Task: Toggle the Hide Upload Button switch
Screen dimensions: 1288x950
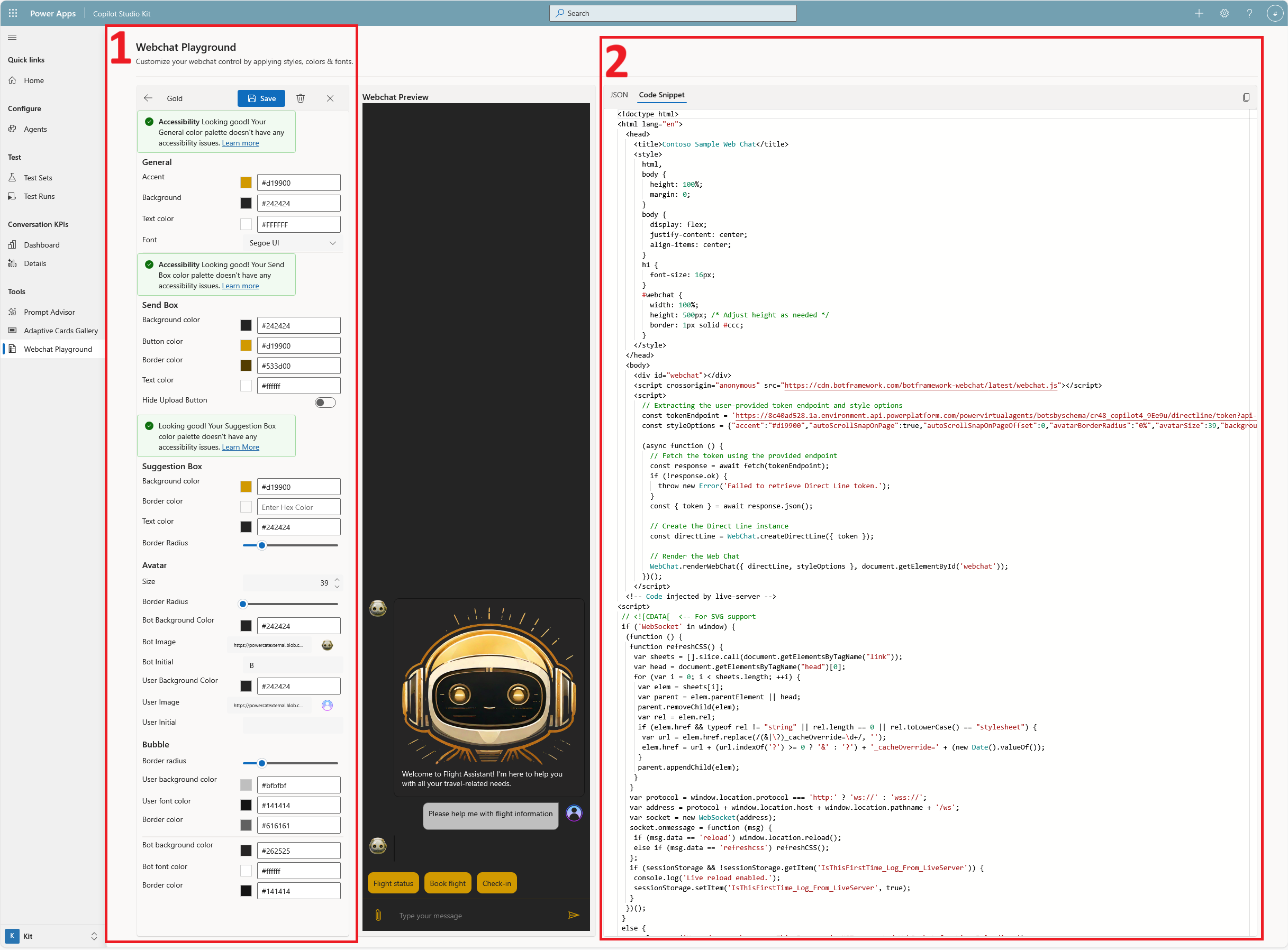Action: point(325,403)
